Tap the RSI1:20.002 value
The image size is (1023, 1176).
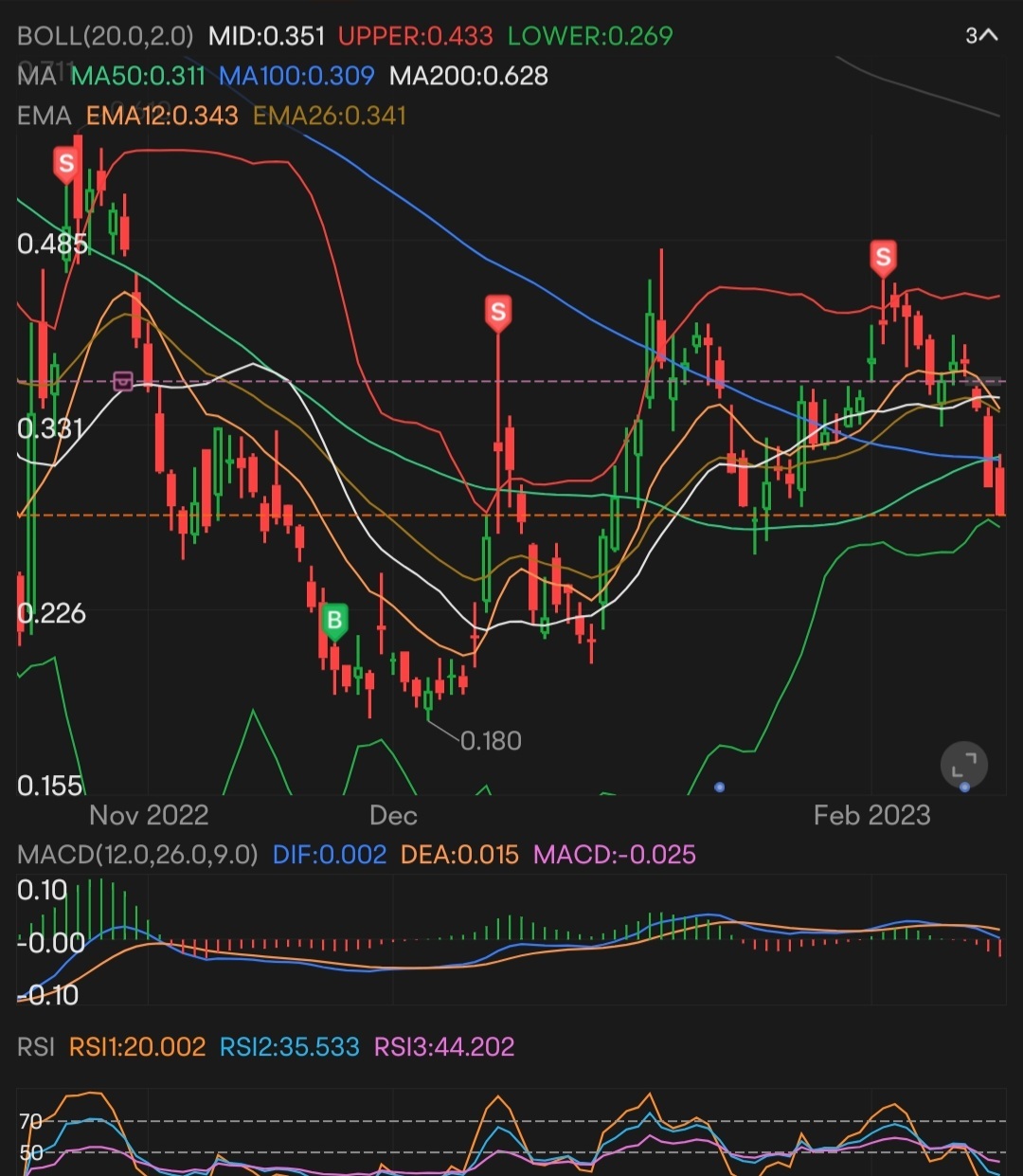(x=137, y=1047)
